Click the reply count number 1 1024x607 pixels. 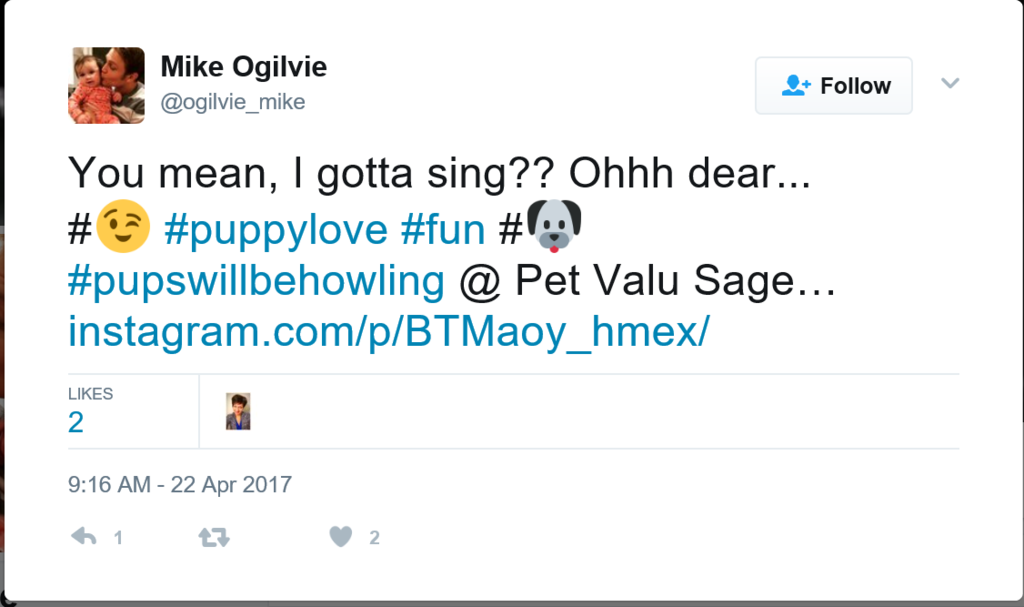point(118,538)
